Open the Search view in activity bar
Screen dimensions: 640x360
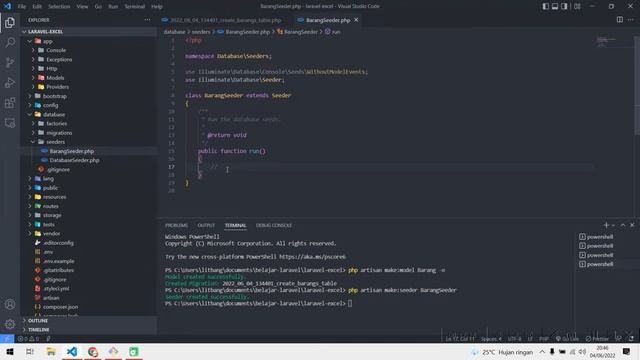pyautogui.click(x=10, y=42)
